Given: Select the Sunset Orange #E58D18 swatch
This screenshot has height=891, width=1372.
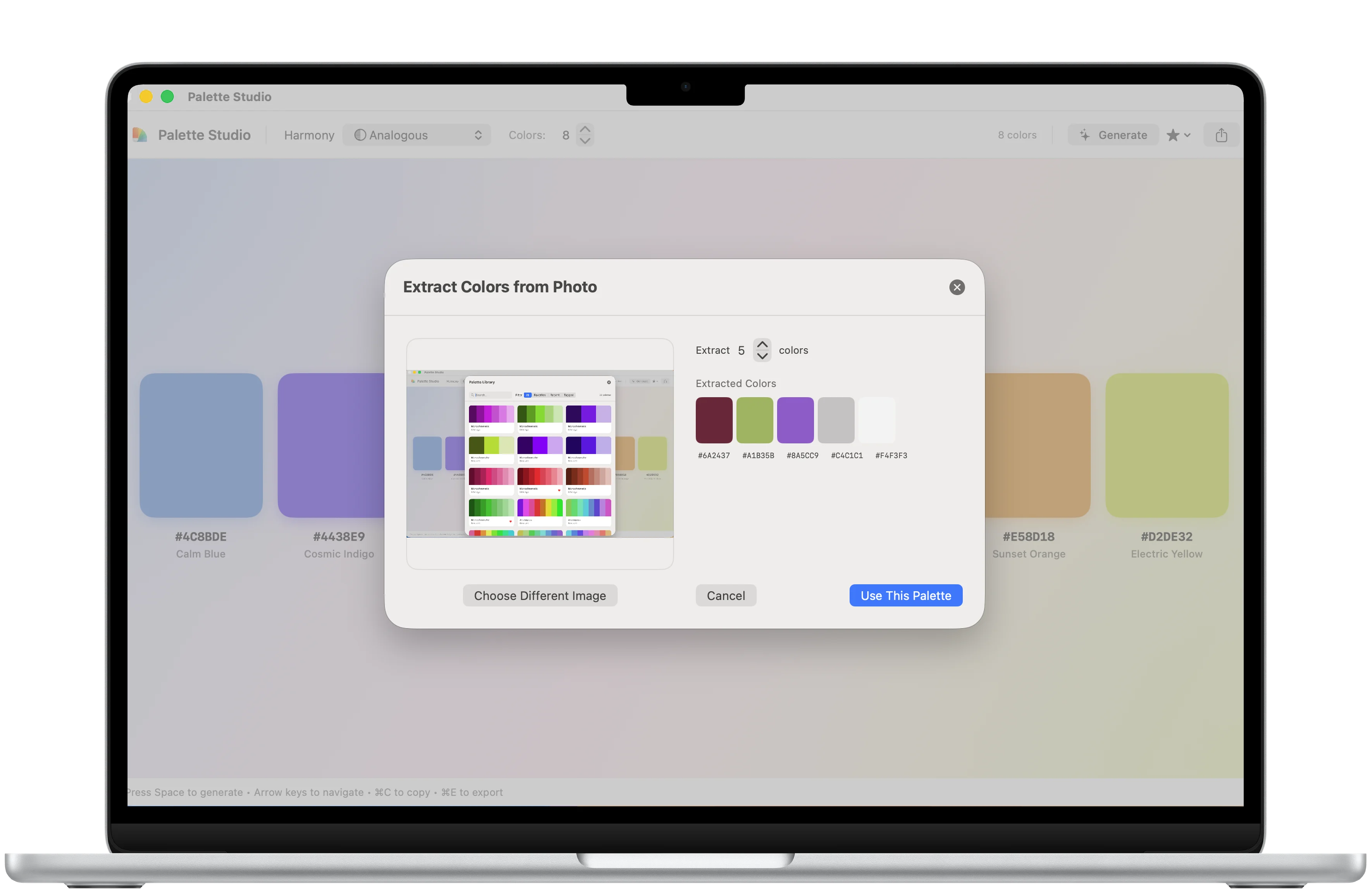Looking at the screenshot, I should click(x=1037, y=445).
